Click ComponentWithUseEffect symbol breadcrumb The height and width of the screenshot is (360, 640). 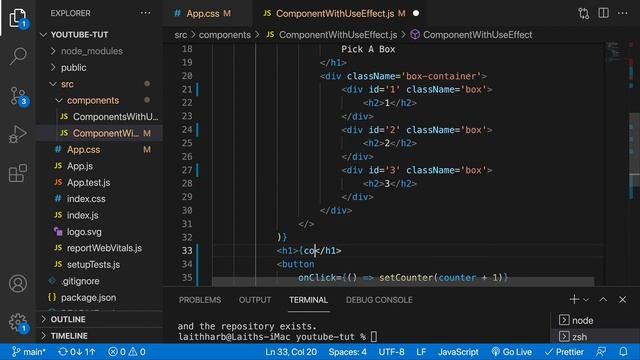click(471, 35)
